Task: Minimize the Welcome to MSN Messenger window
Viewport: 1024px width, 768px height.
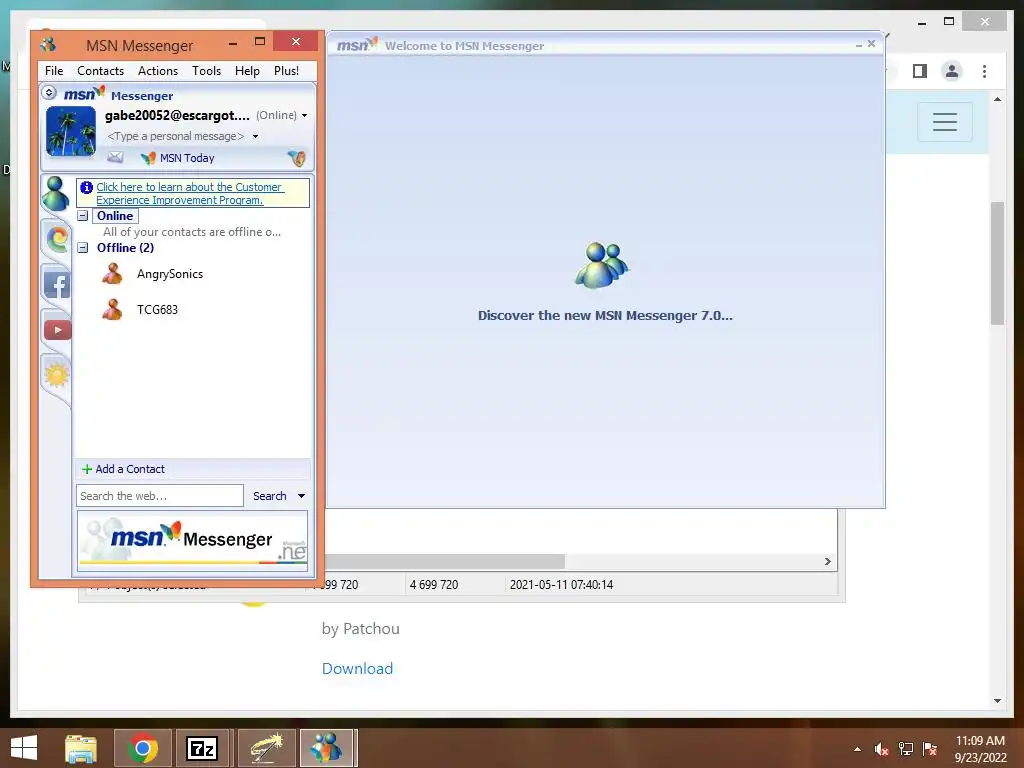Action: (x=859, y=44)
